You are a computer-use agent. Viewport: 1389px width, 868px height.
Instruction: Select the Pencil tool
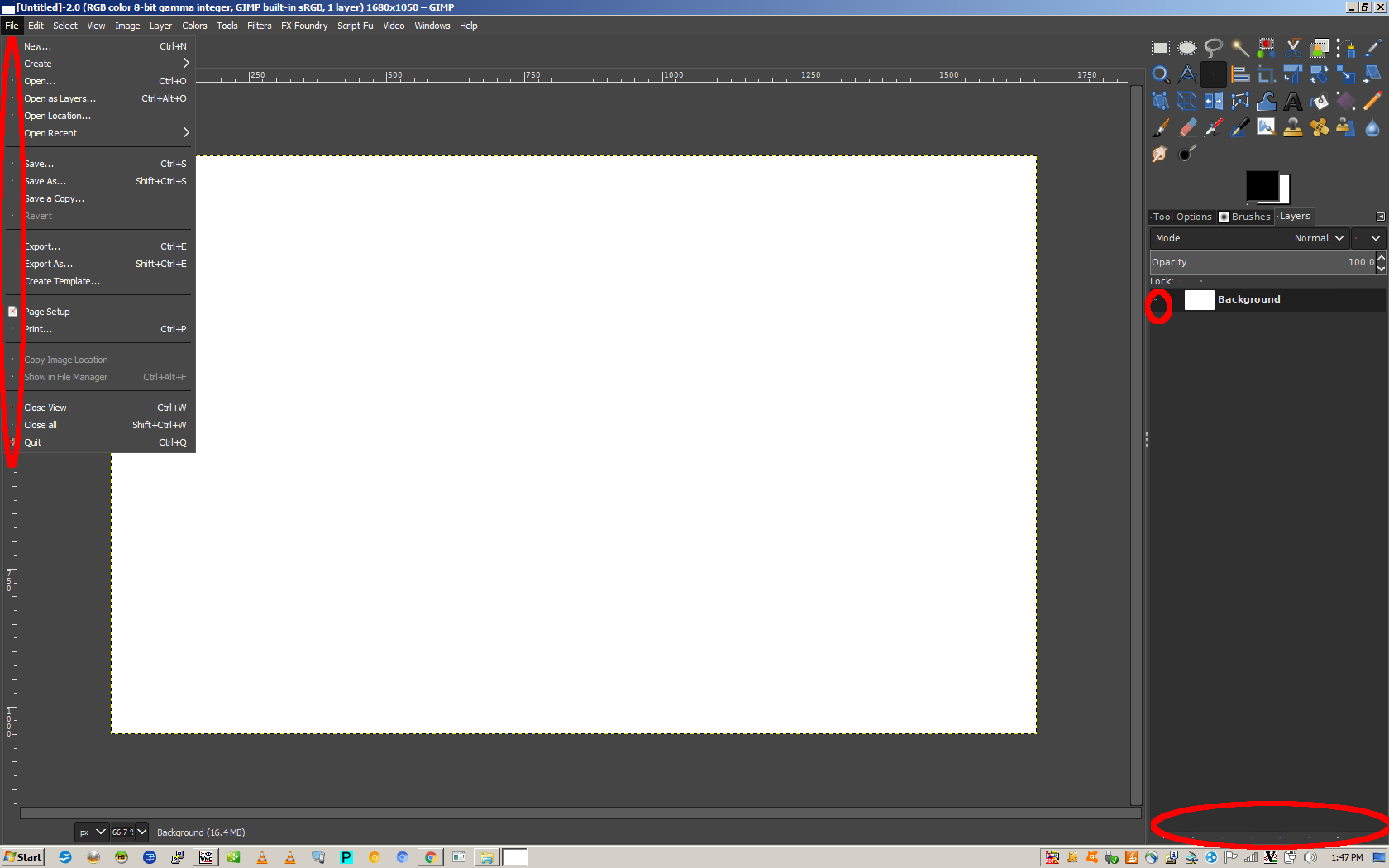1372,102
